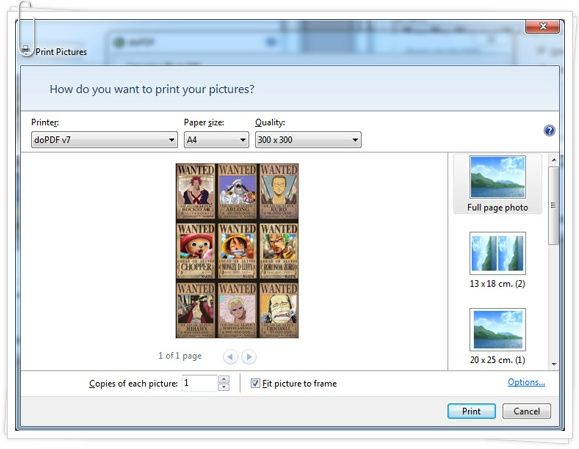Go to the previous preview page arrow
The width and height of the screenshot is (579, 449).
coord(230,357)
